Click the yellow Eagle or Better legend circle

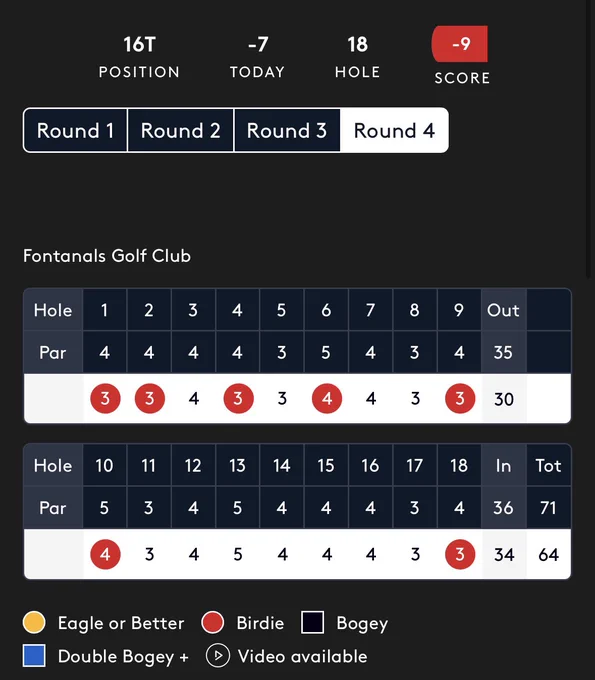tap(34, 622)
